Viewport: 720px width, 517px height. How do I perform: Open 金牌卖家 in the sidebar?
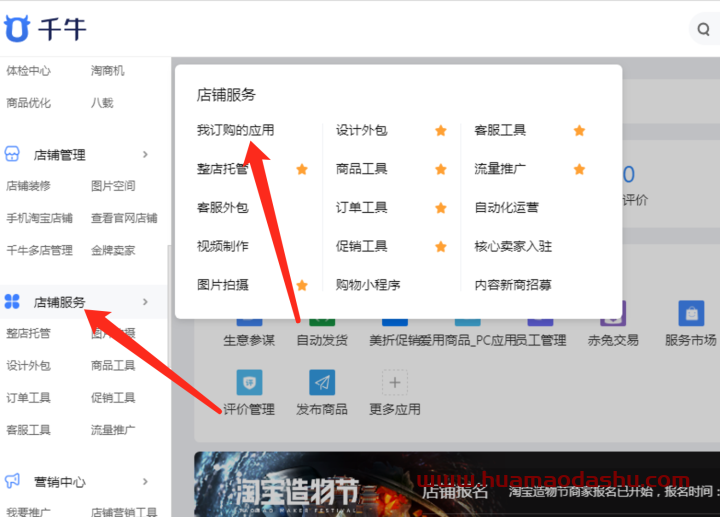113,250
